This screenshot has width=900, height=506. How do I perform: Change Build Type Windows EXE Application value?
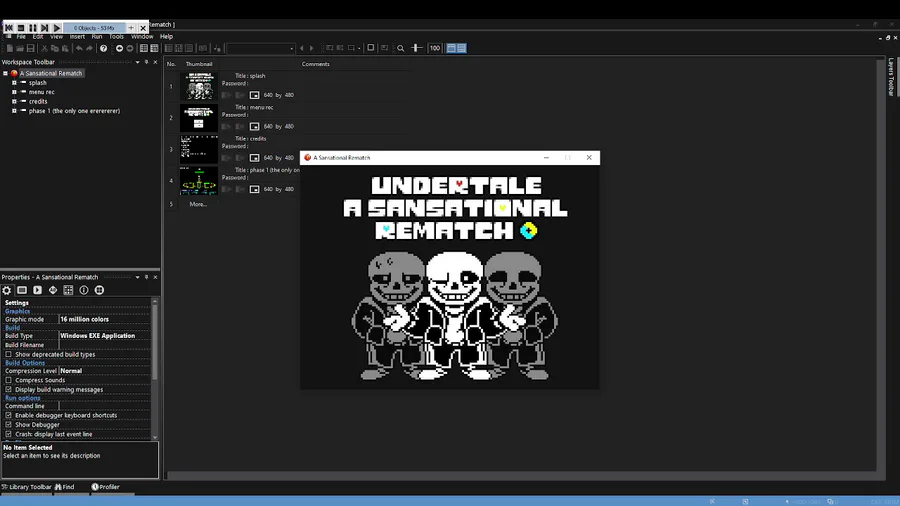[x=104, y=336]
